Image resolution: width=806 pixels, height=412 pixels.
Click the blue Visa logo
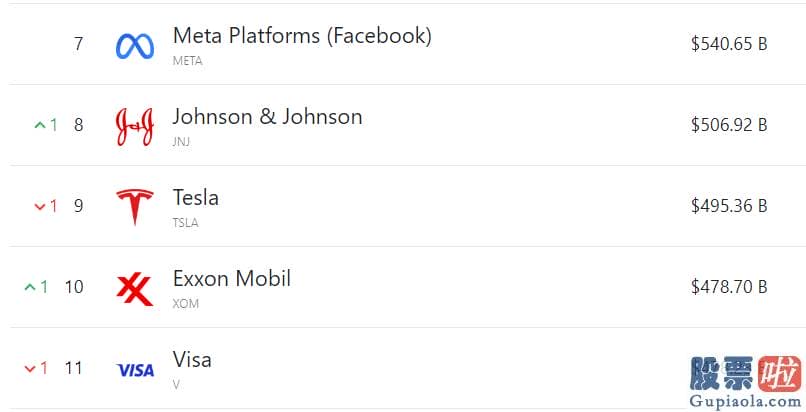pos(135,370)
